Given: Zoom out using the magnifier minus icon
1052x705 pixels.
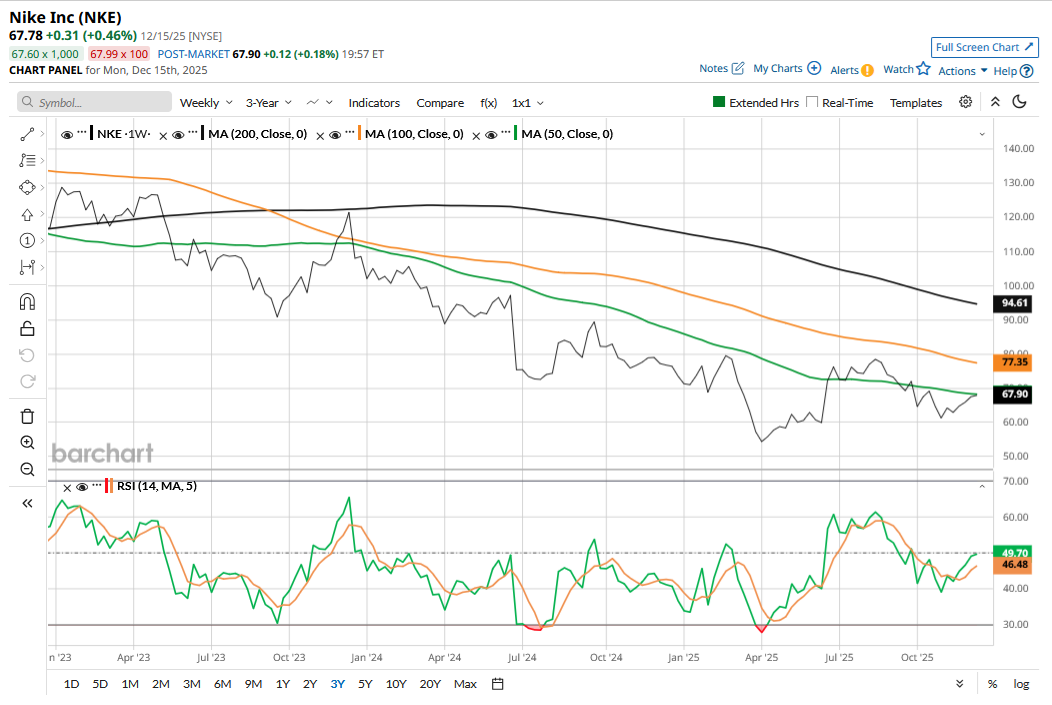Looking at the screenshot, I should (x=27, y=469).
